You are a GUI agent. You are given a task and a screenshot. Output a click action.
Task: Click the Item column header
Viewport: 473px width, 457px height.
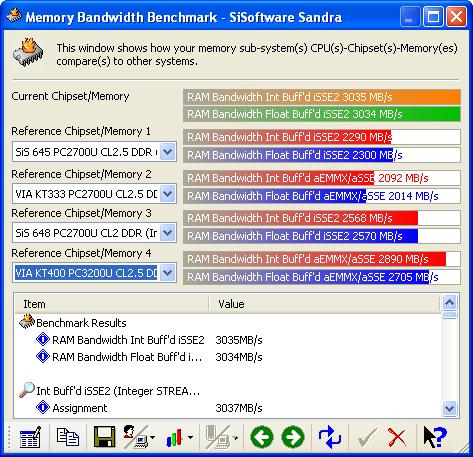(112, 304)
